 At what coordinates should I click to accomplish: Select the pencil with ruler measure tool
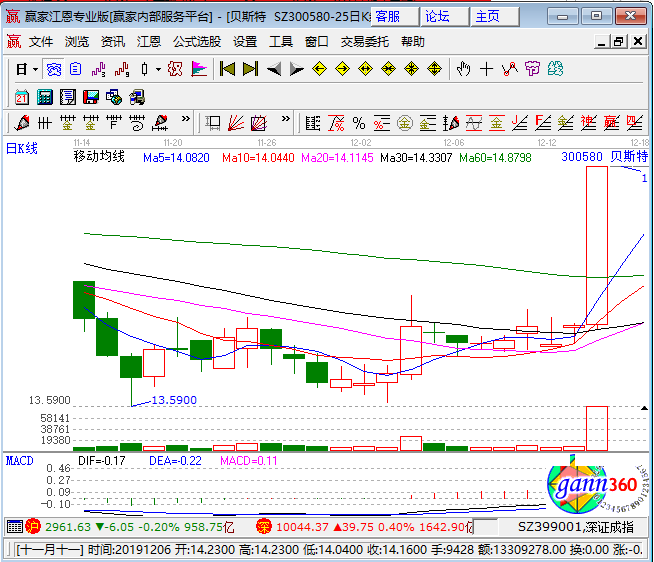[161, 123]
